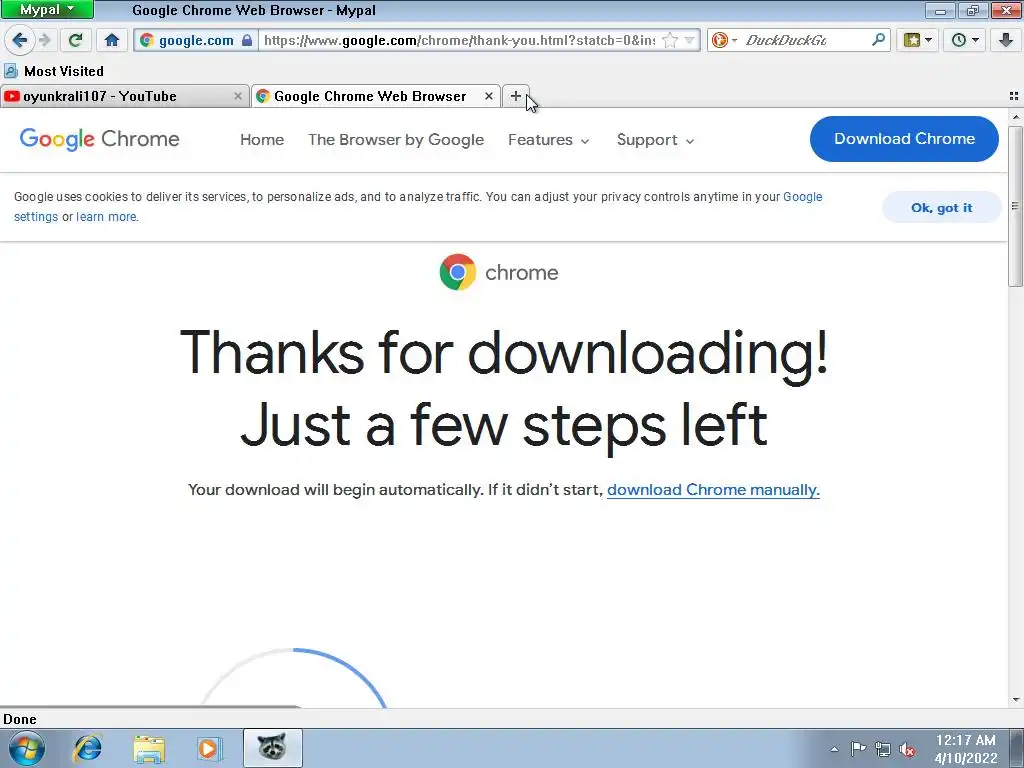The image size is (1024, 768).
Task: Show the tab groups grid icon
Action: click(x=1014, y=96)
